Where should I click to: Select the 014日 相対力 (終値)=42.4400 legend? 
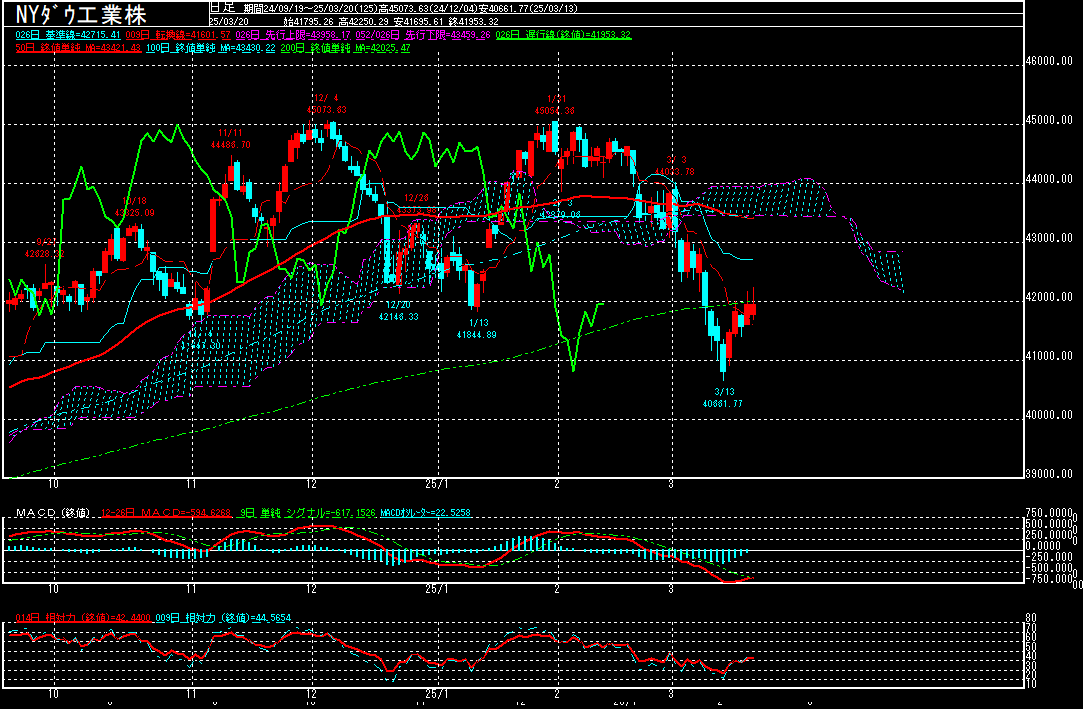[x=83, y=618]
